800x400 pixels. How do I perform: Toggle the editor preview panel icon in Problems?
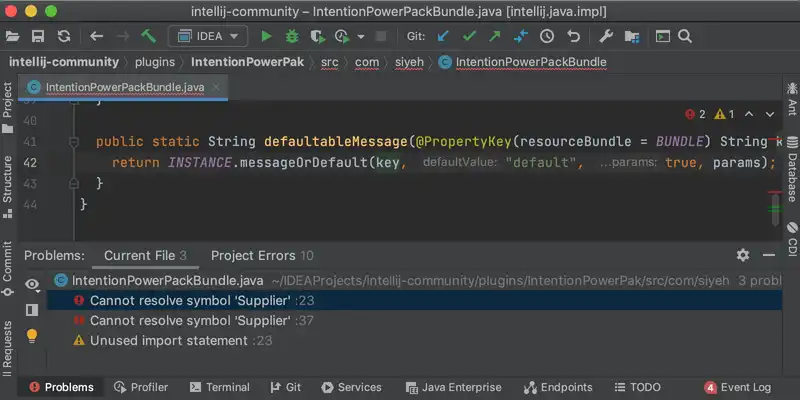pyautogui.click(x=32, y=309)
